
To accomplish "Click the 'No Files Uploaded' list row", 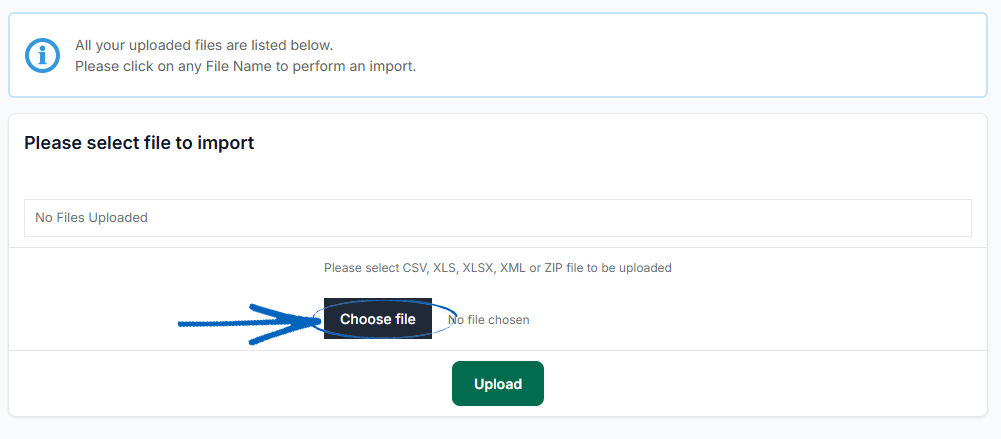I will tap(498, 218).
